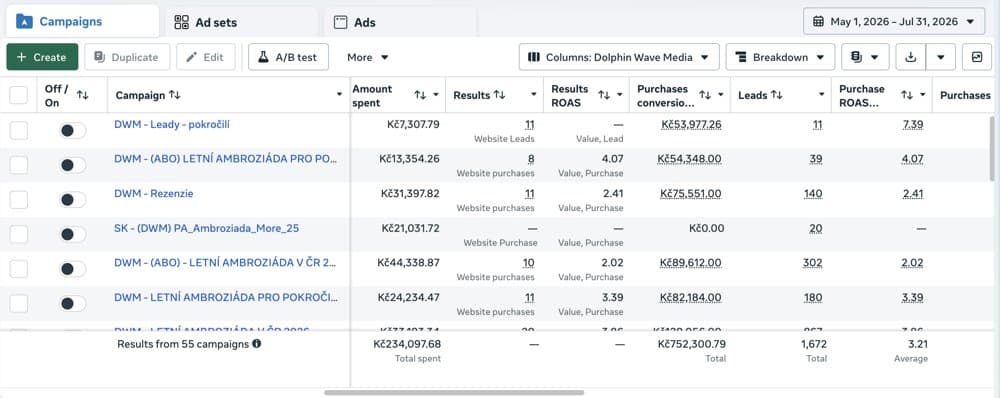Open the charts view icon button
1000x398 pixels.
tap(976, 57)
